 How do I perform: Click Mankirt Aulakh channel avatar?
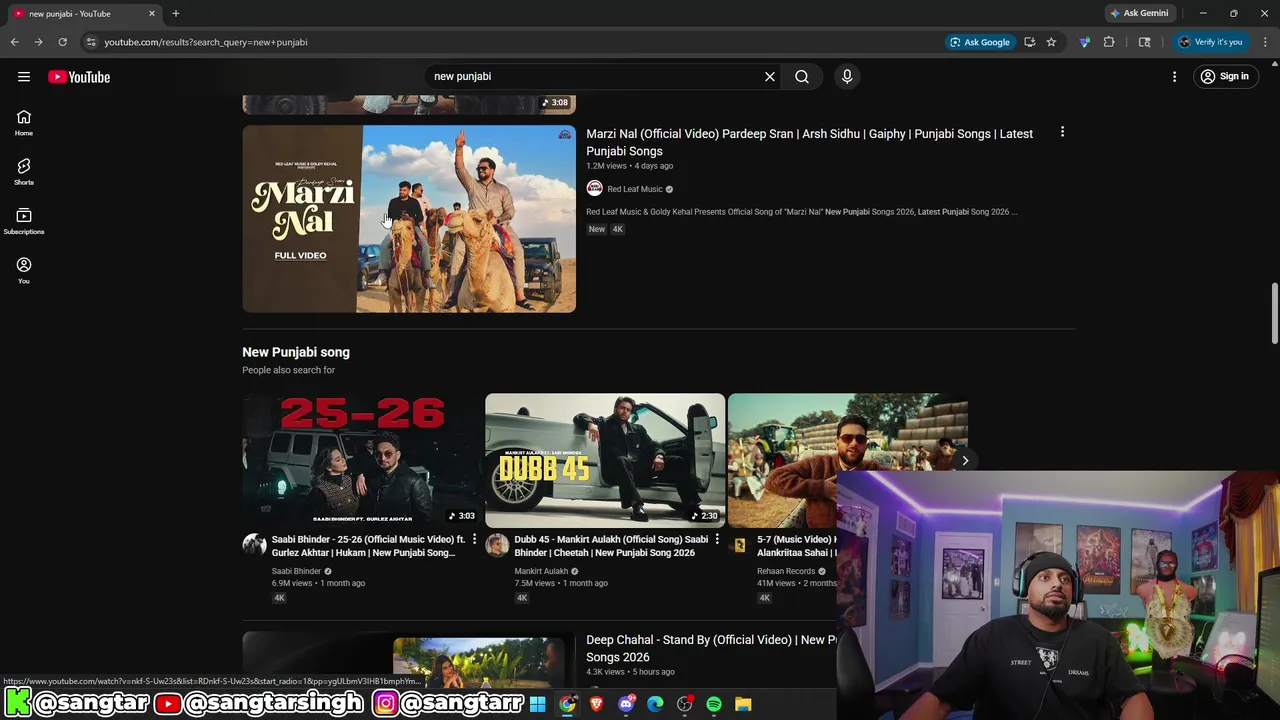pyautogui.click(x=497, y=545)
